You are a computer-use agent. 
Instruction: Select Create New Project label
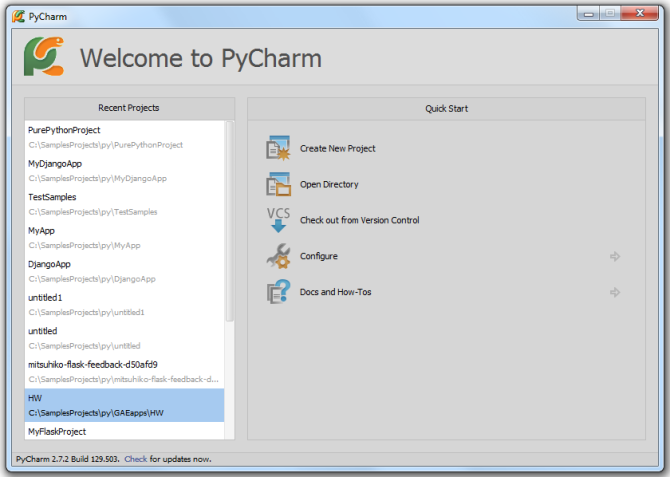[338, 149]
